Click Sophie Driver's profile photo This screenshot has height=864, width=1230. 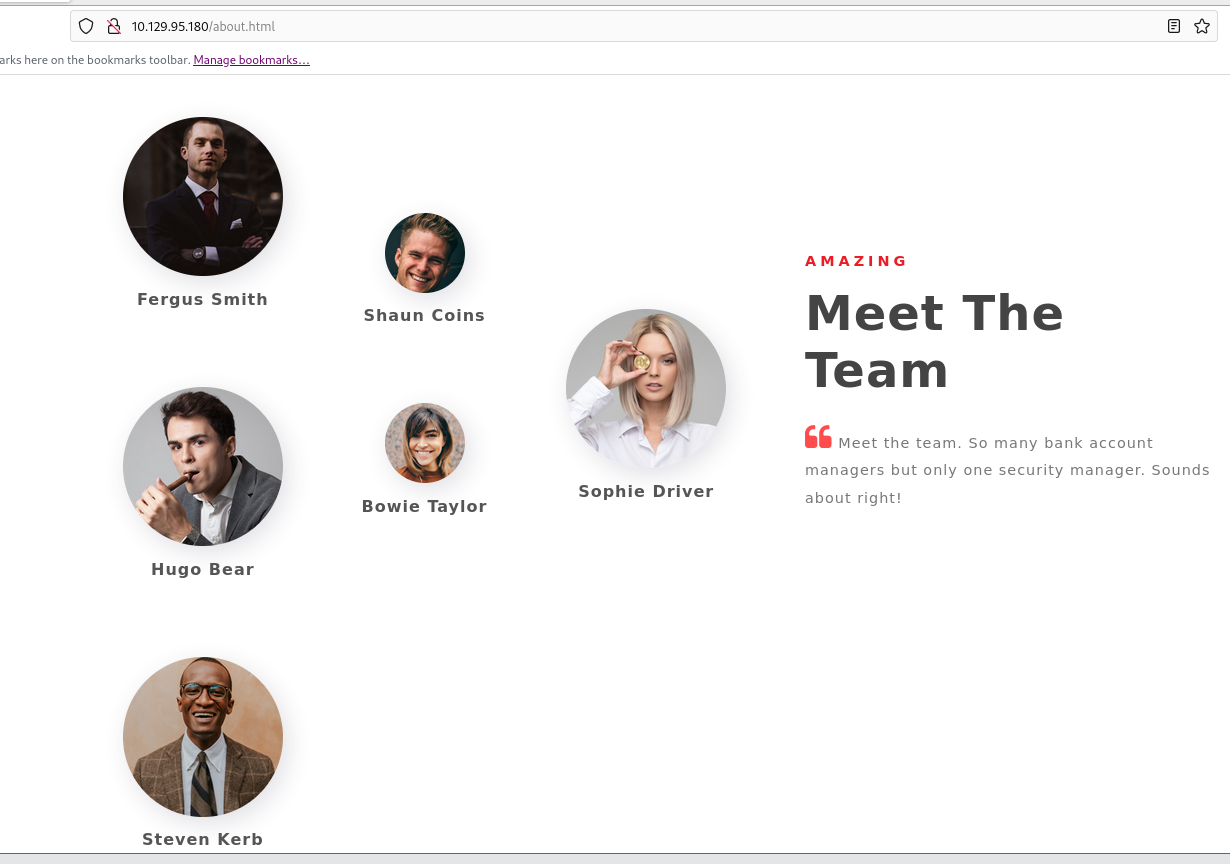pos(646,389)
